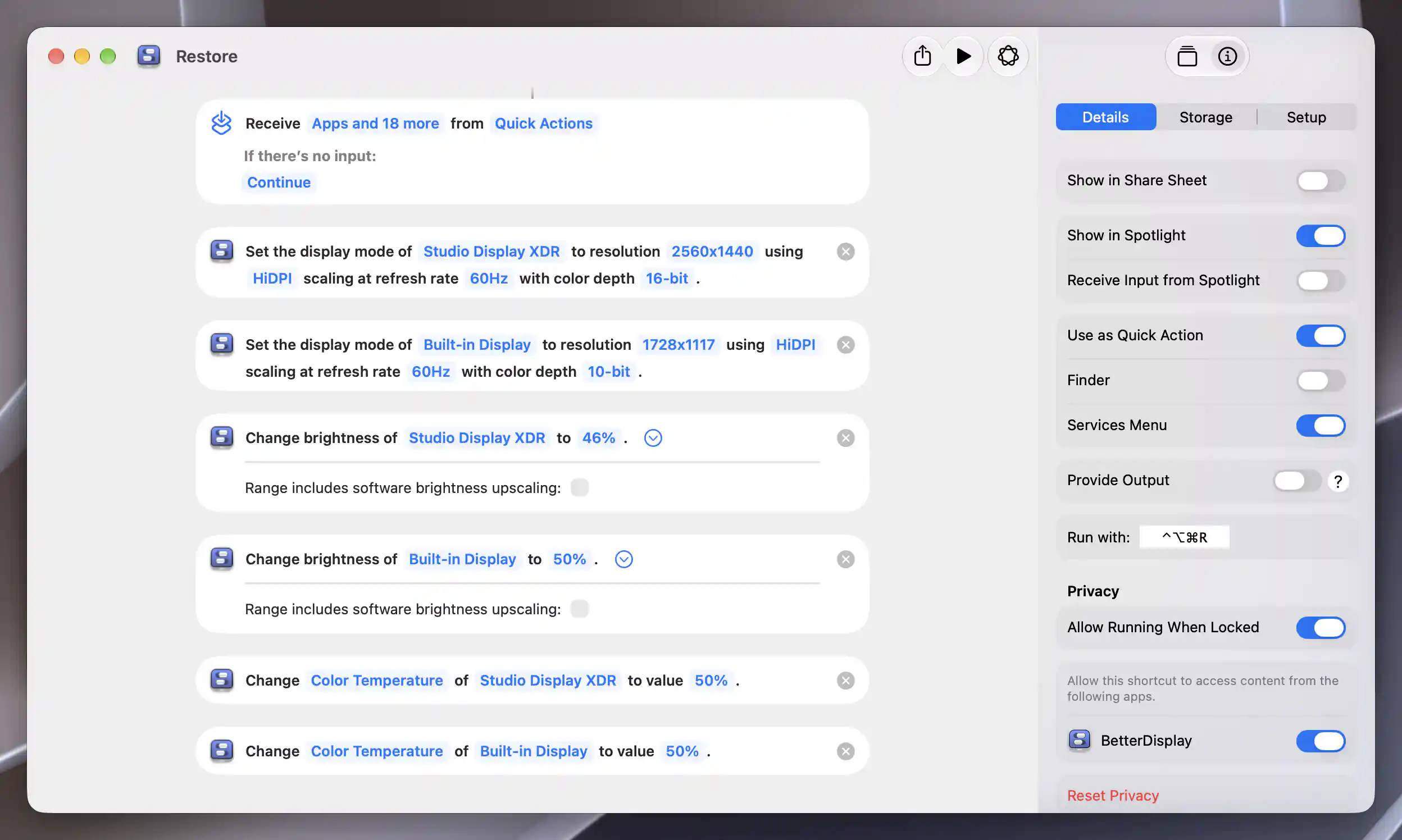Open the Apps and 18 more input types
Image resolution: width=1402 pixels, height=840 pixels.
[375, 124]
